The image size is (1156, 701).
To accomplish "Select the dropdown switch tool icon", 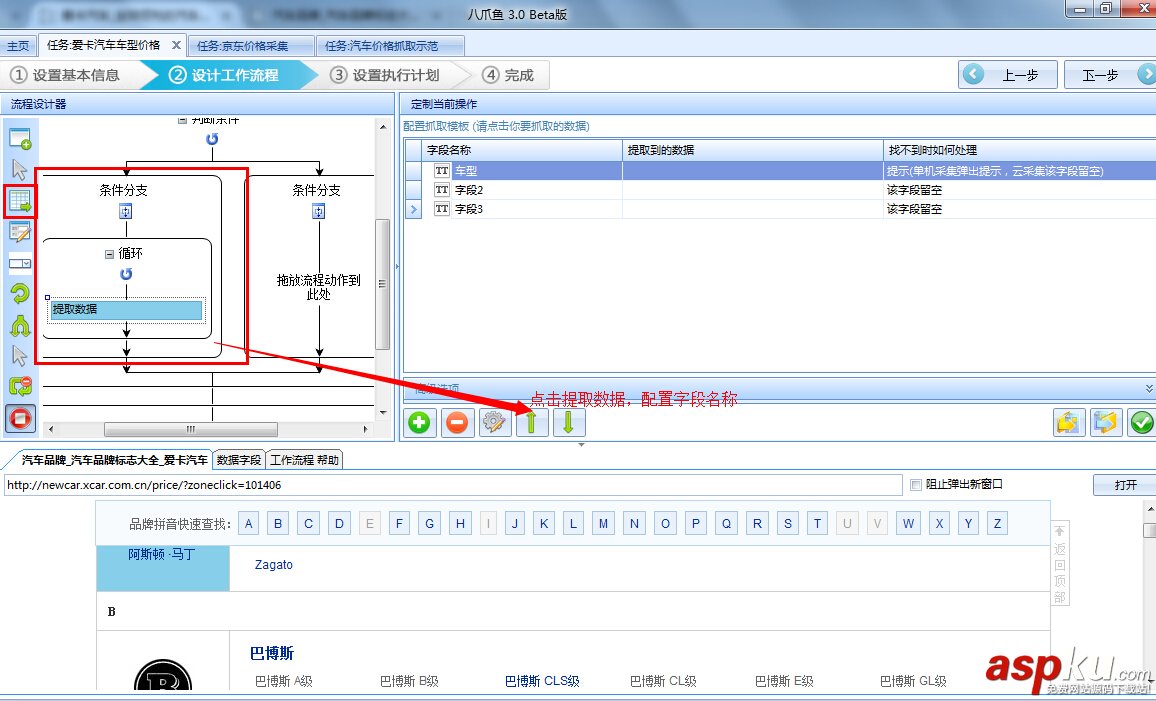I will point(20,263).
